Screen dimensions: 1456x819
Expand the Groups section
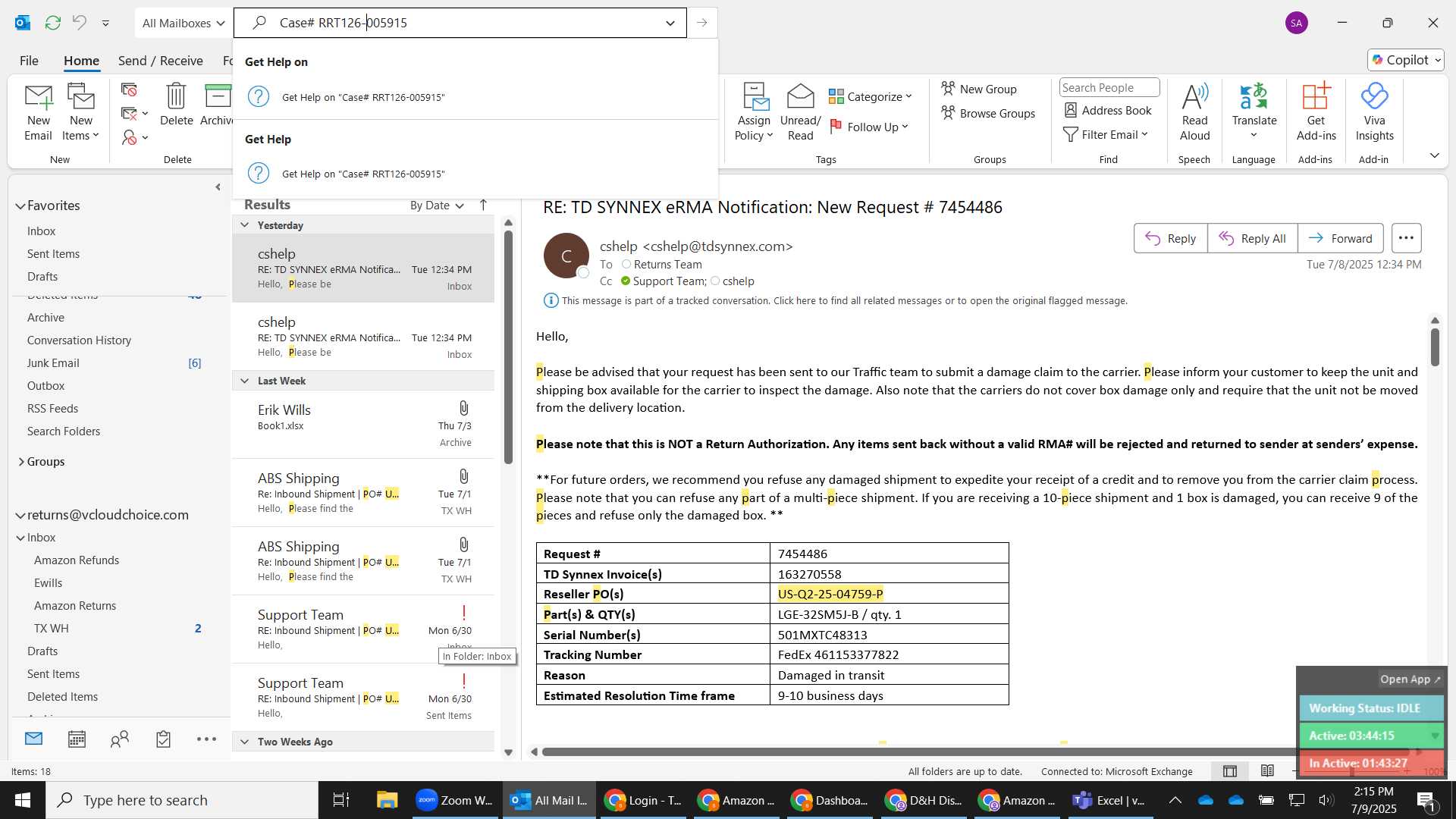[x=20, y=461]
